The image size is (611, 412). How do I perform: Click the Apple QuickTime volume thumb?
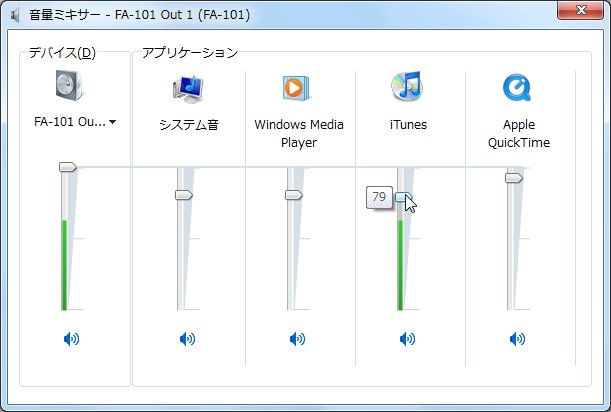click(x=514, y=178)
